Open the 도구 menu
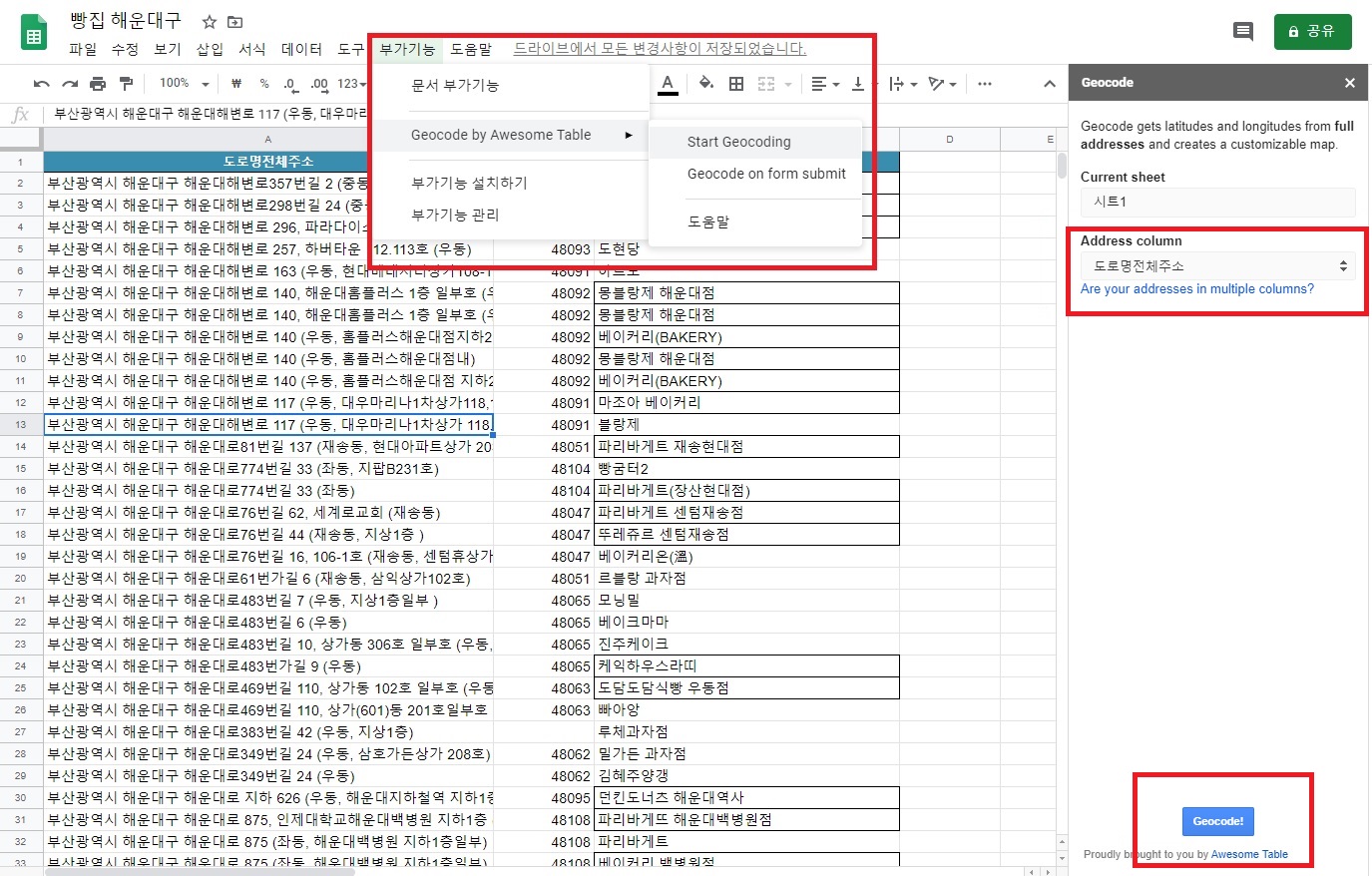This screenshot has width=1372, height=876. tap(351, 49)
